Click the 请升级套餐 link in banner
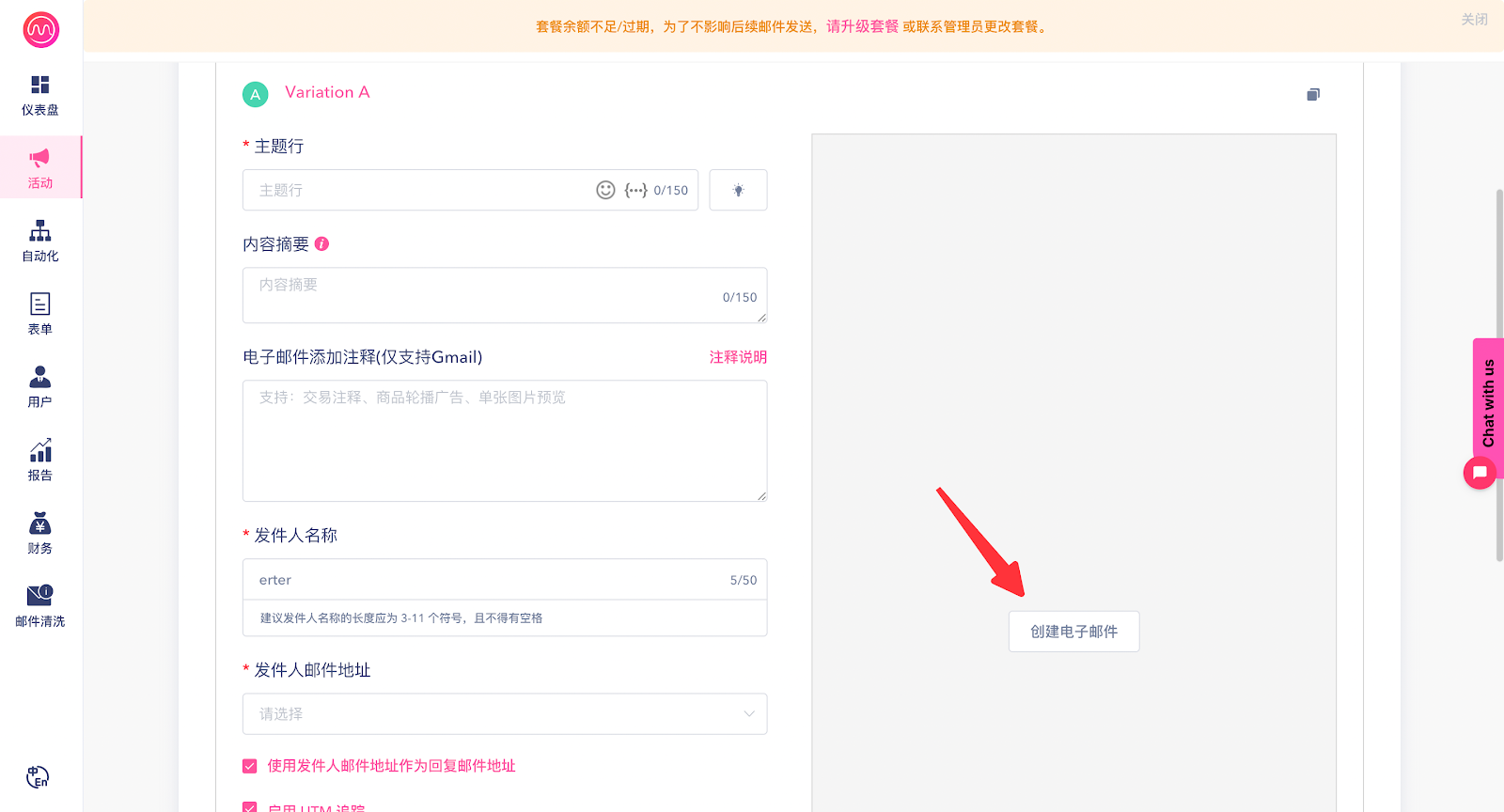The height and width of the screenshot is (812, 1504). [x=862, y=26]
